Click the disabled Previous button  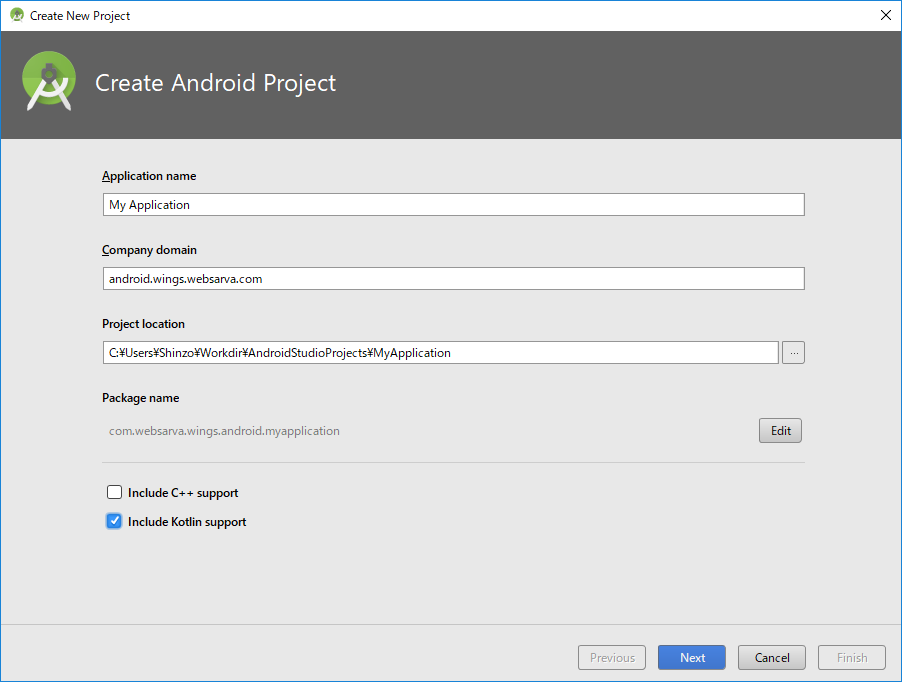click(x=611, y=657)
